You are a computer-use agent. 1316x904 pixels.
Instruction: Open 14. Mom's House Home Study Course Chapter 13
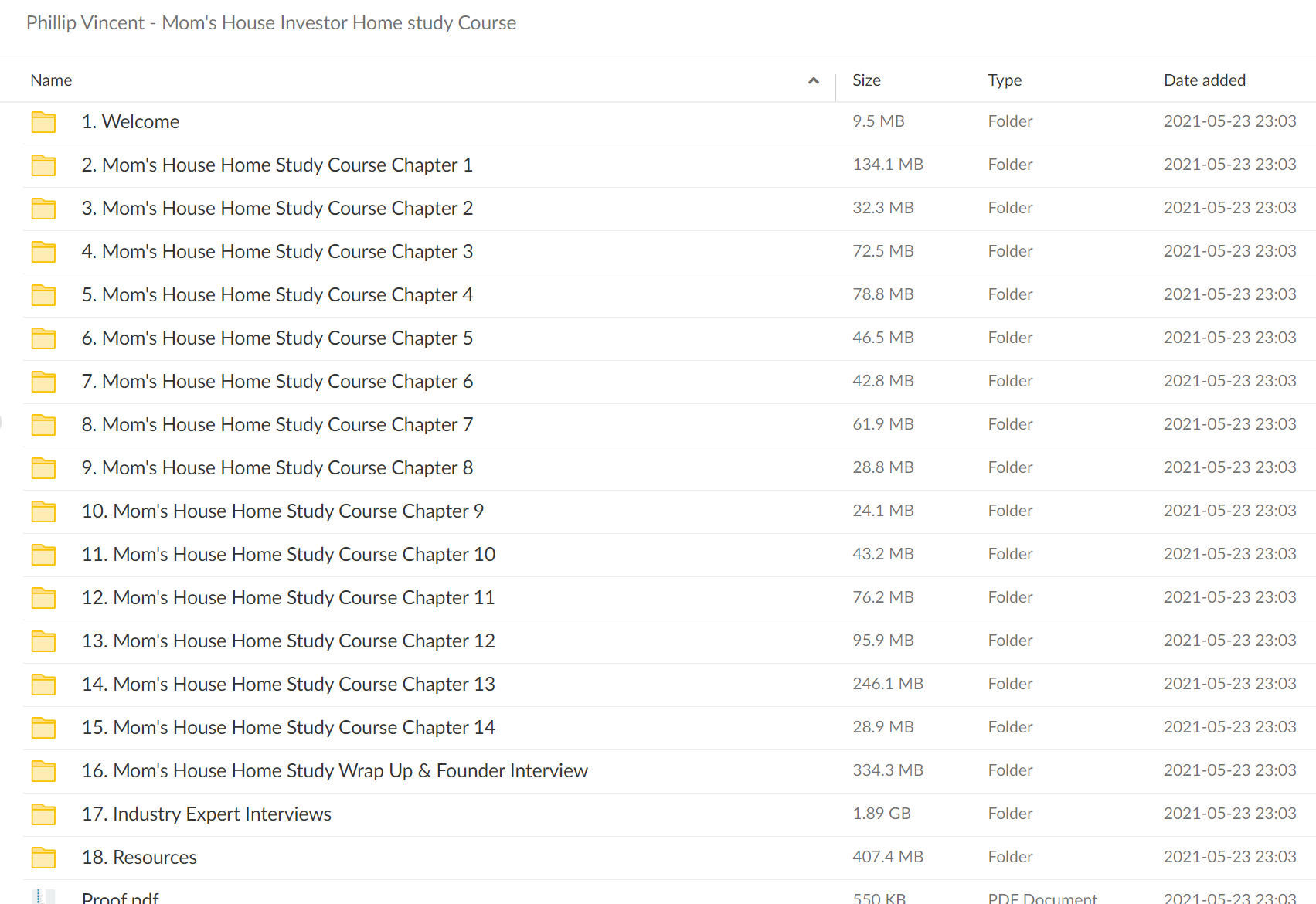[x=288, y=685]
